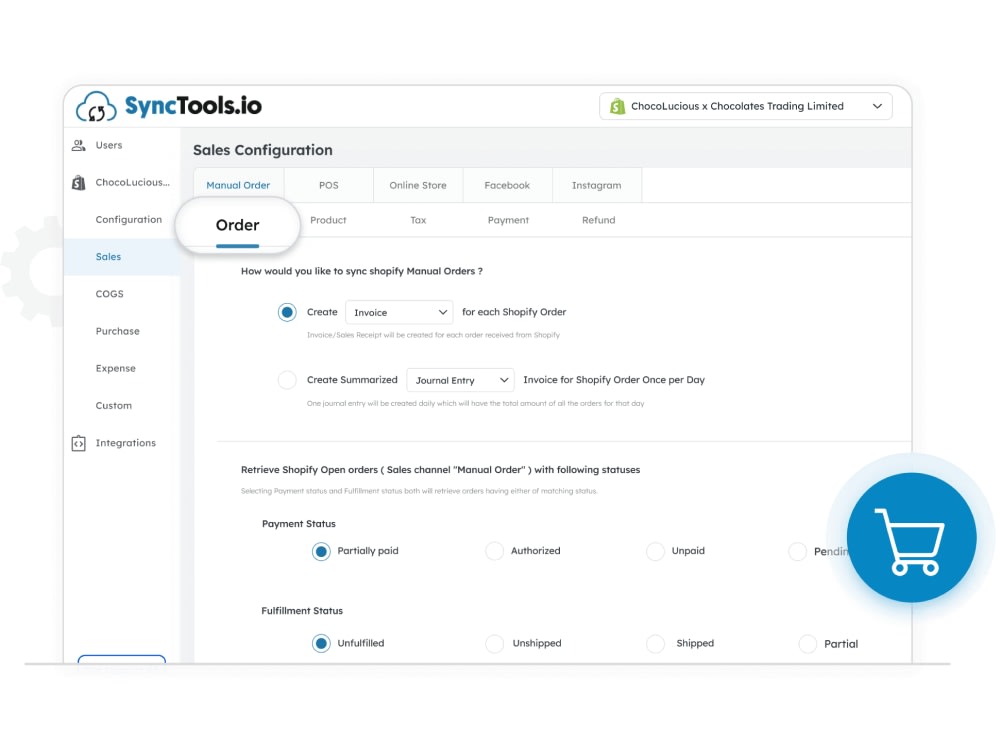Viewport: 1000px width, 750px height.
Task: Click the blue shopping cart icon
Action: 911,538
